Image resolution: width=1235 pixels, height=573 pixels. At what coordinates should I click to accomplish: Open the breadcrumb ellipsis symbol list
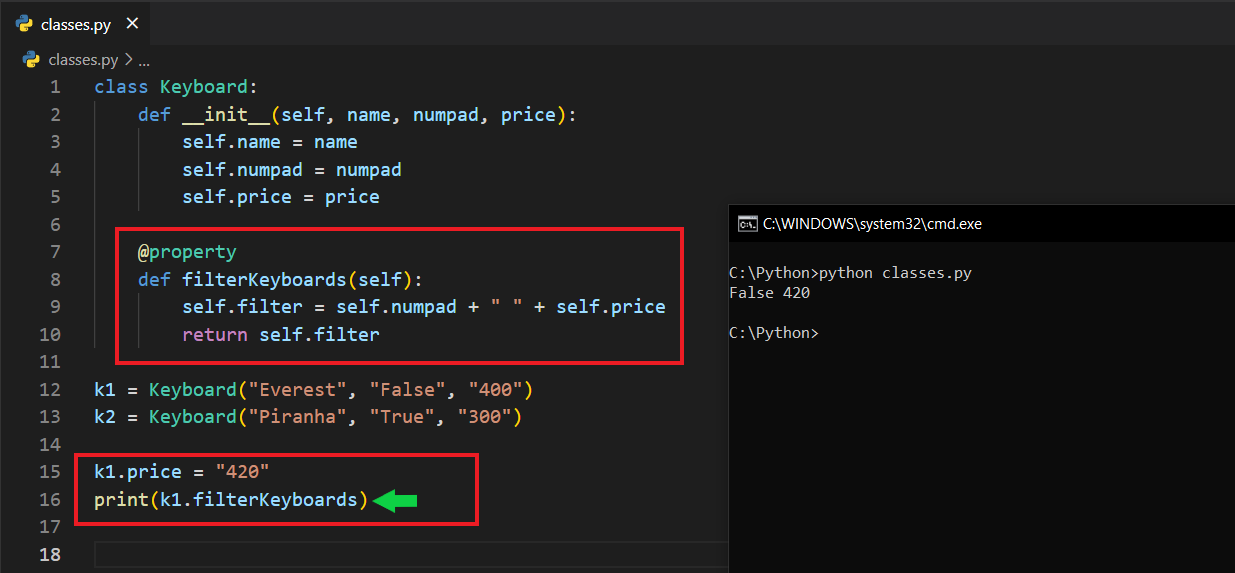point(143,59)
